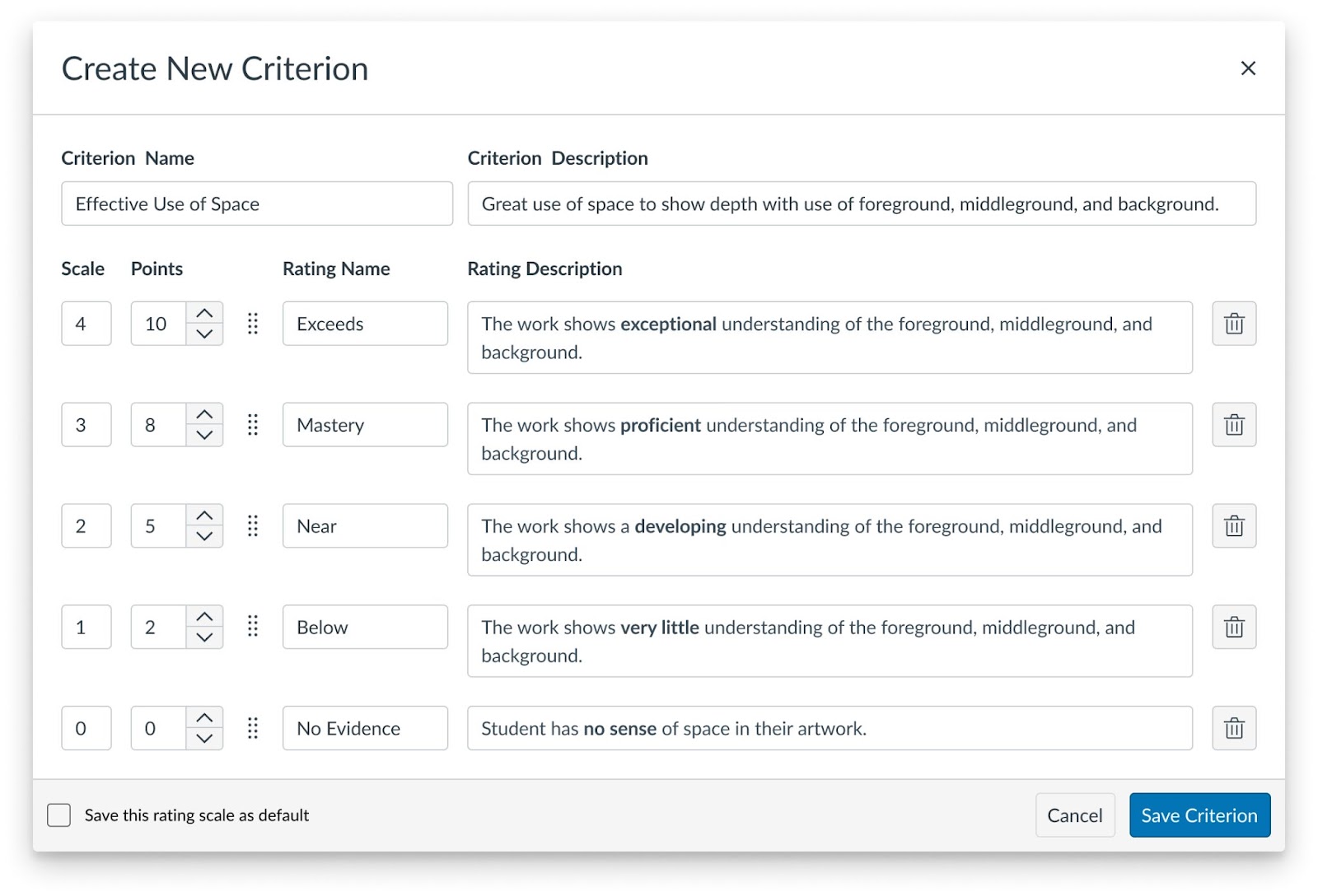Close the Create New Criterion dialog
Image resolution: width=1318 pixels, height=896 pixels.
click(x=1248, y=68)
